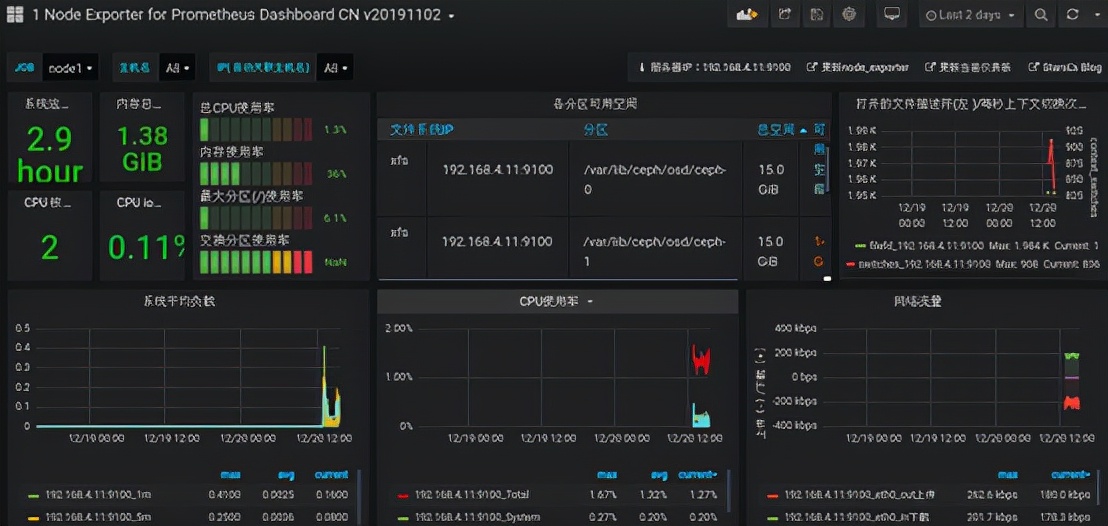Click the total CPU usage bar gauge
This screenshot has height=526, width=1108.
point(256,129)
